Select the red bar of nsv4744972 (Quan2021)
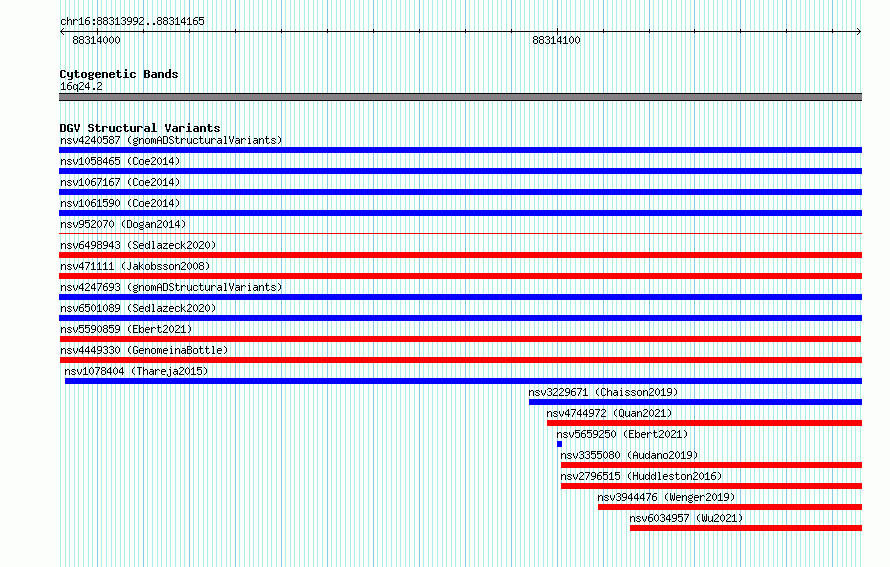 tap(704, 423)
